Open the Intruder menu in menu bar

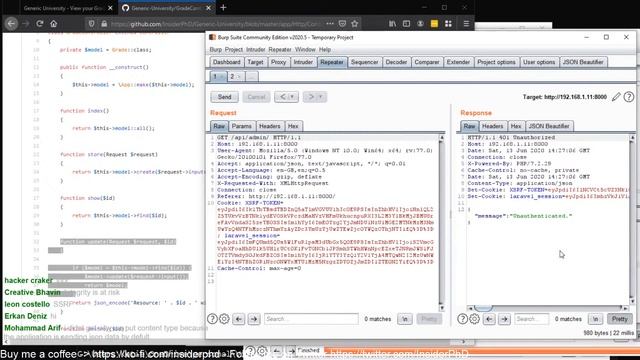pyautogui.click(x=256, y=49)
